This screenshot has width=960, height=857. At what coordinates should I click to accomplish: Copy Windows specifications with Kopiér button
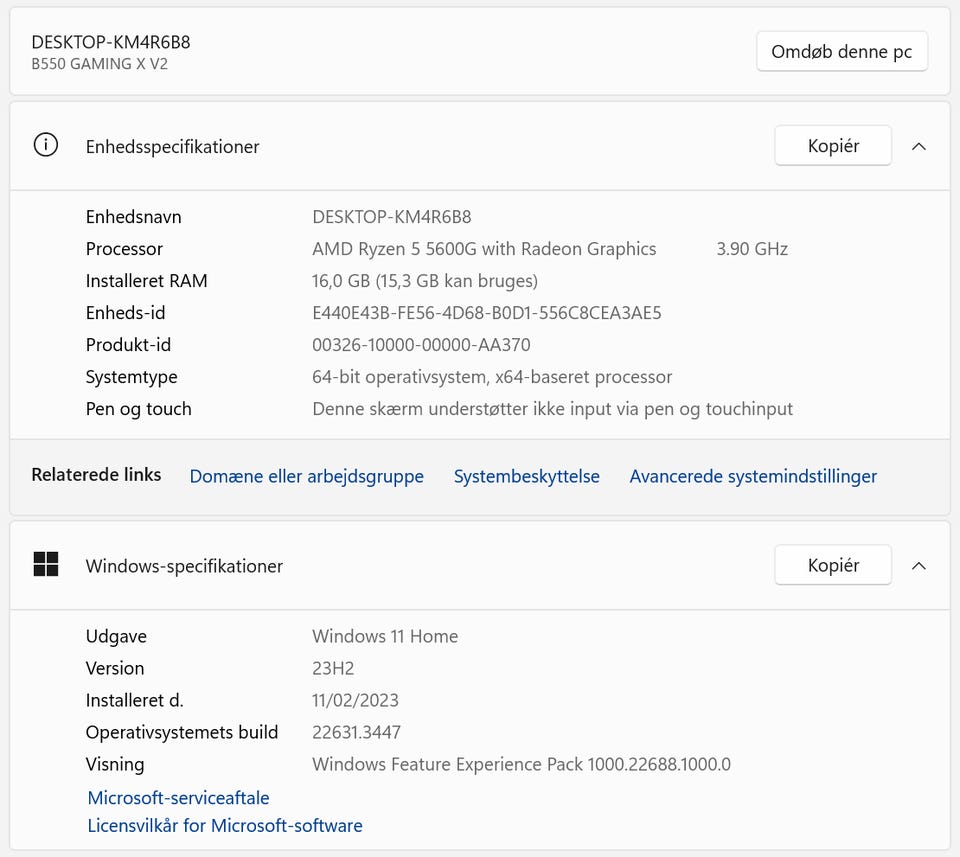833,565
